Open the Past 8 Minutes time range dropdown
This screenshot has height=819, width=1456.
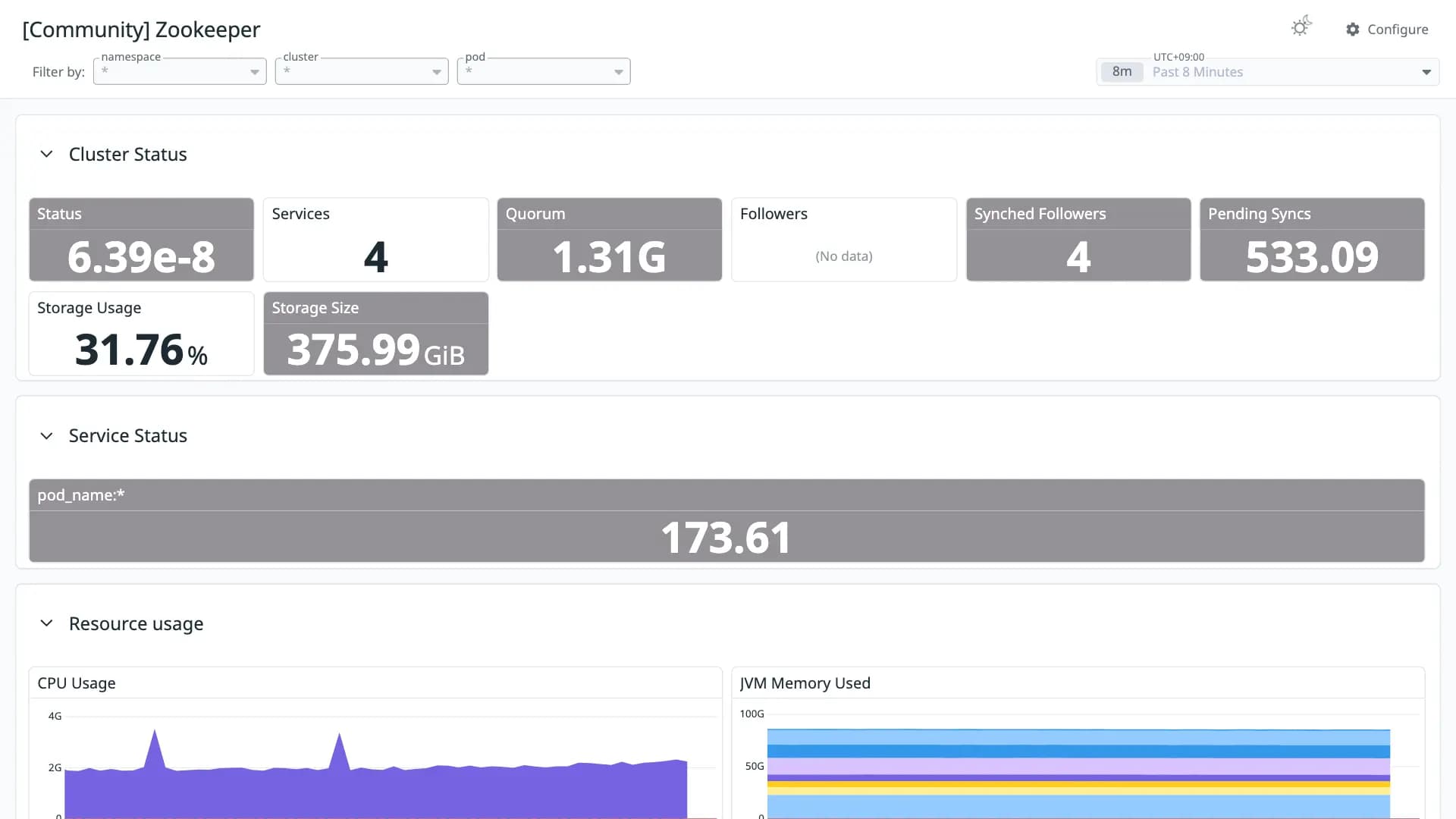coord(1268,72)
